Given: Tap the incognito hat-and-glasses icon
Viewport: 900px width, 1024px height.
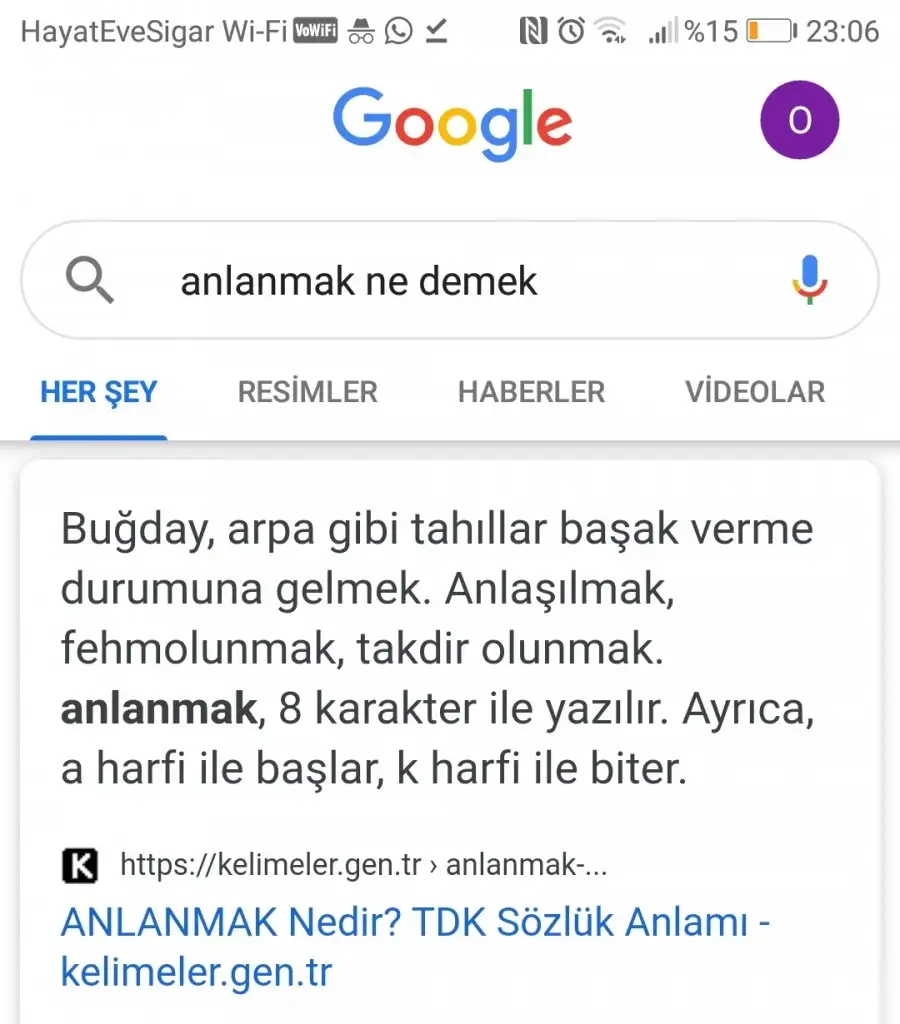Looking at the screenshot, I should 361,31.
